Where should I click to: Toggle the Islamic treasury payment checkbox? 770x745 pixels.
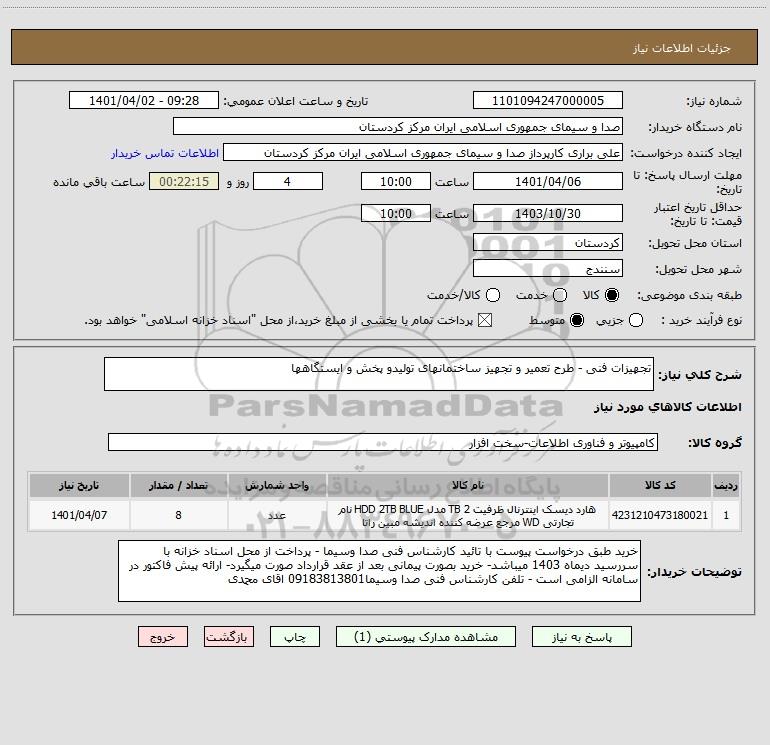(x=485, y=321)
